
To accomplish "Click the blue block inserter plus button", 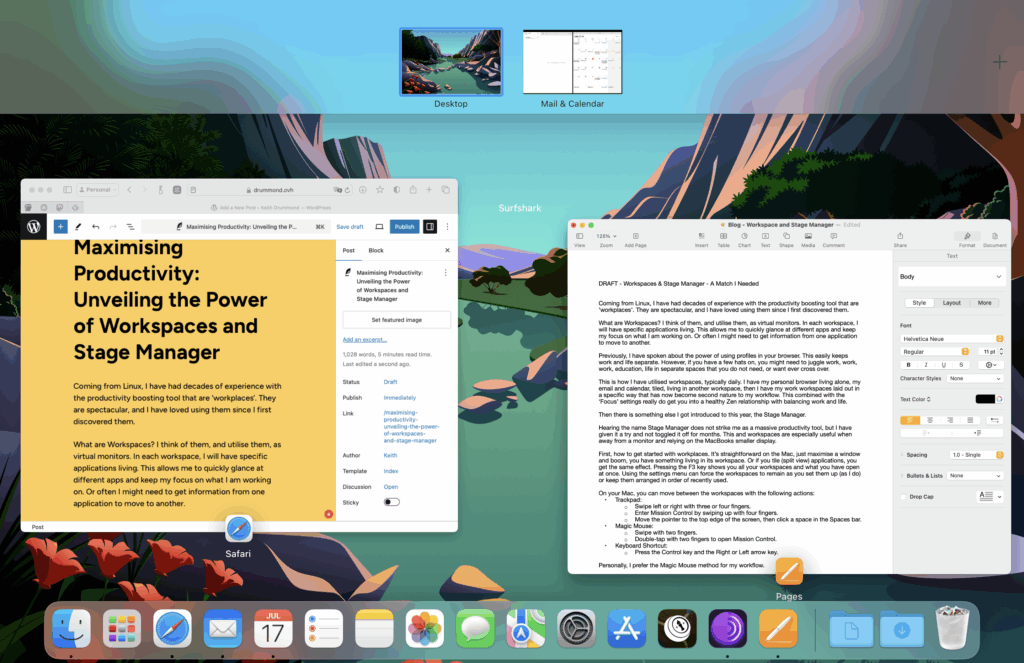I will click(x=60, y=227).
